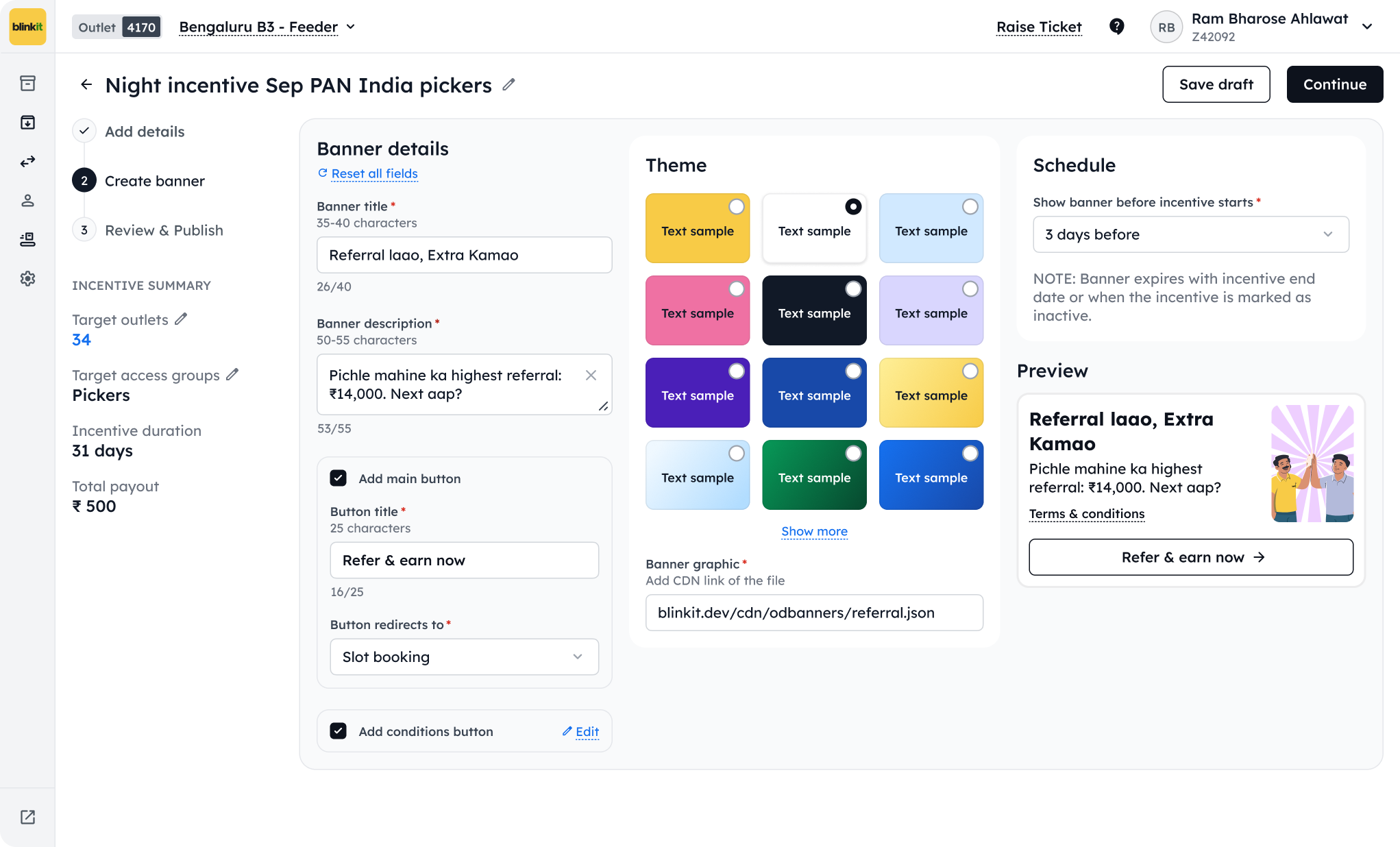The width and height of the screenshot is (1400, 847).
Task: Click Refer & earn now preview button
Action: pyautogui.click(x=1191, y=557)
